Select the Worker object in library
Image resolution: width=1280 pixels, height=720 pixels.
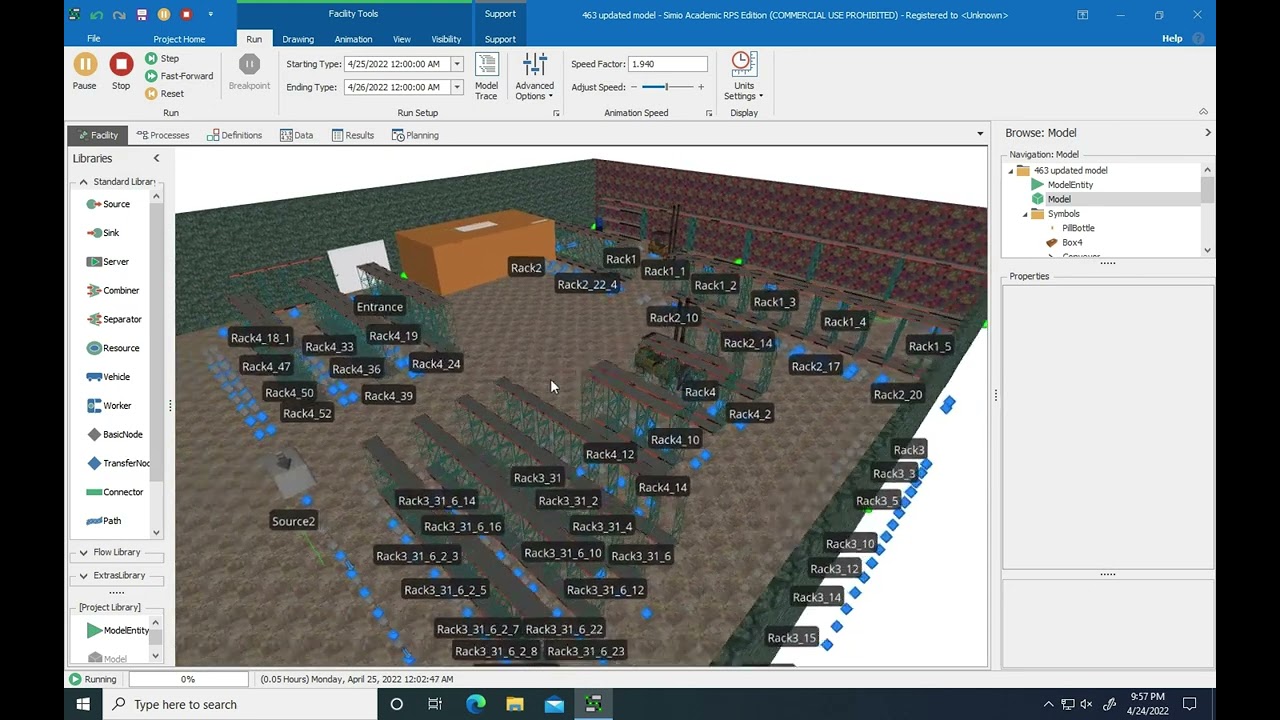pyautogui.click(x=108, y=406)
